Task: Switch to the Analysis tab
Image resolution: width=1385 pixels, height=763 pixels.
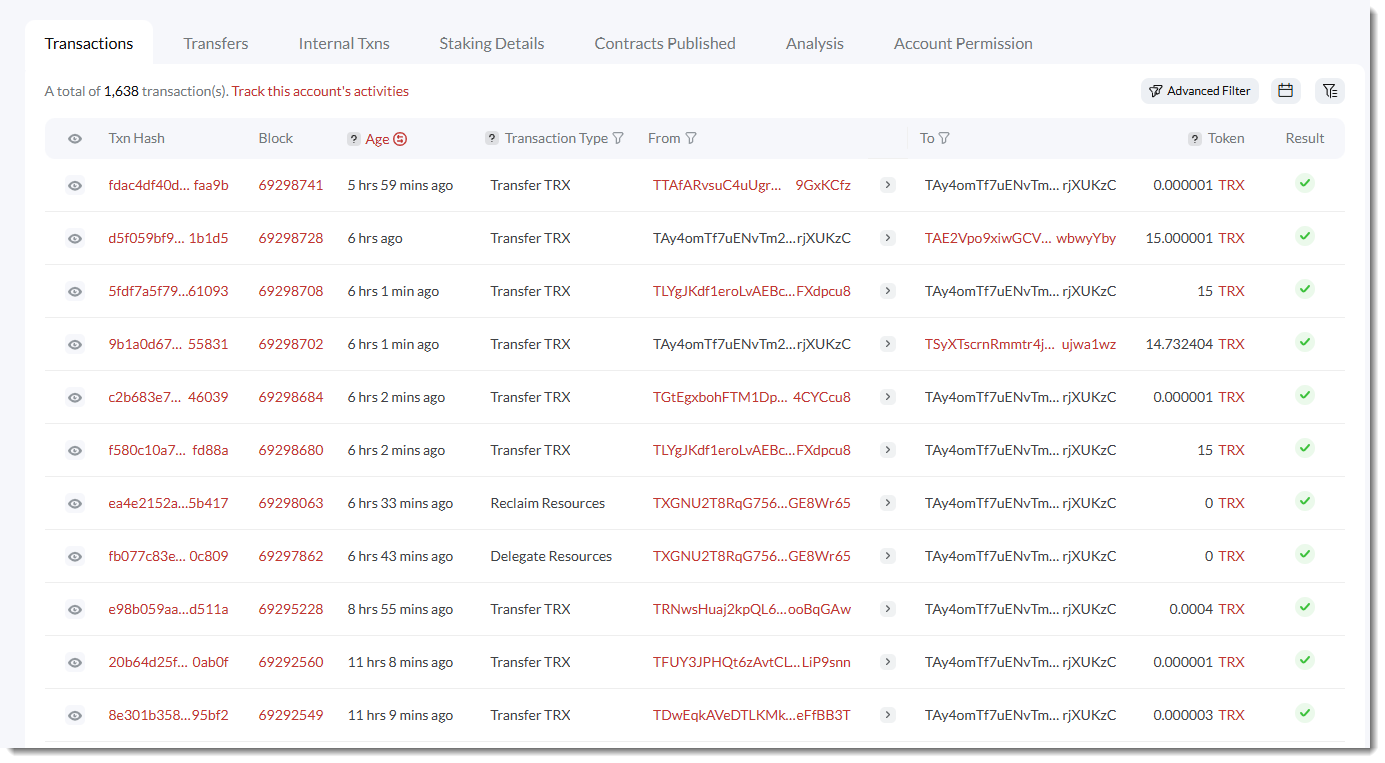Action: pyautogui.click(x=815, y=44)
